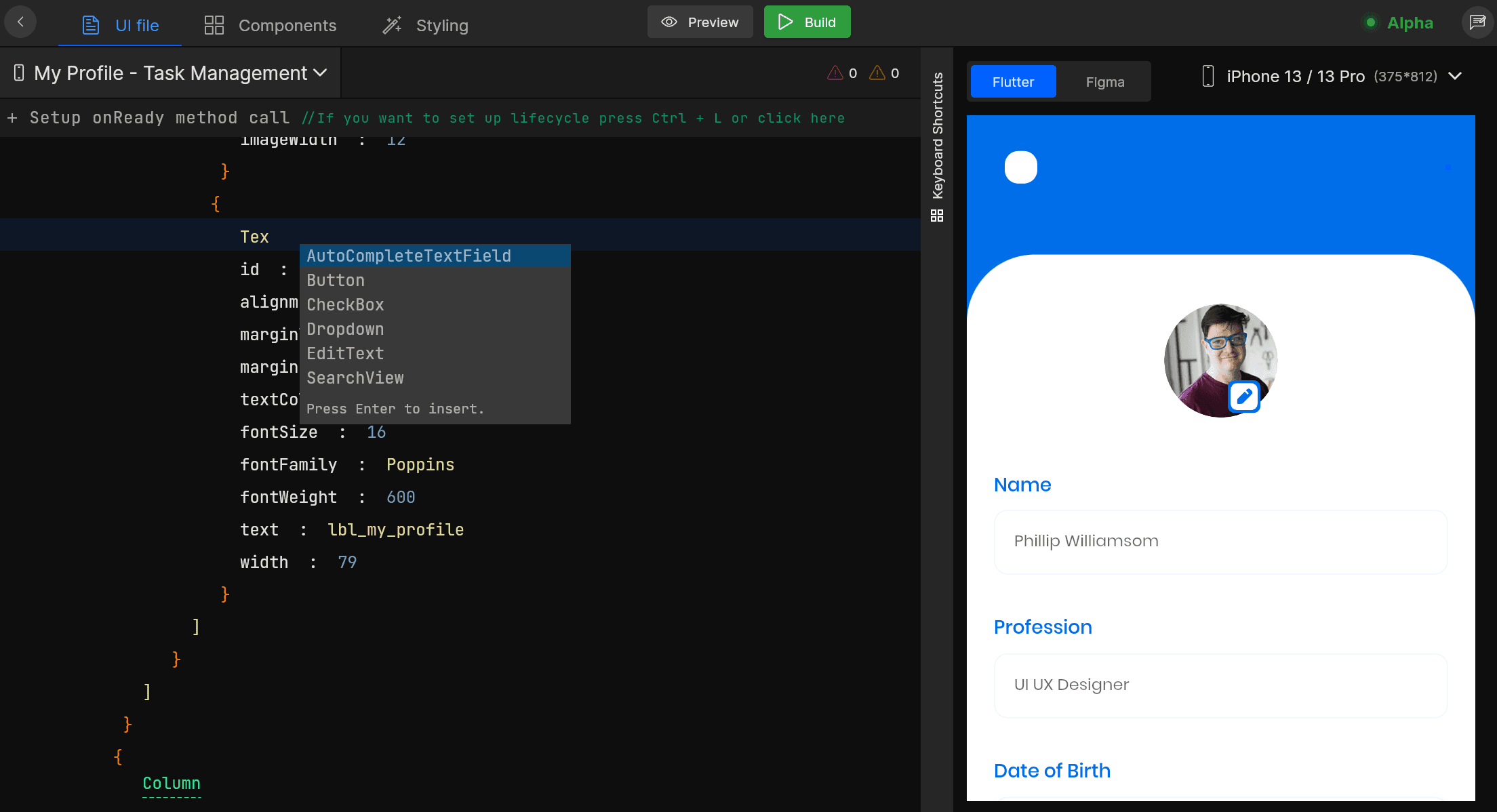The image size is (1497, 812).
Task: Click the phone icon beside iPhone 13
Action: [1207, 76]
